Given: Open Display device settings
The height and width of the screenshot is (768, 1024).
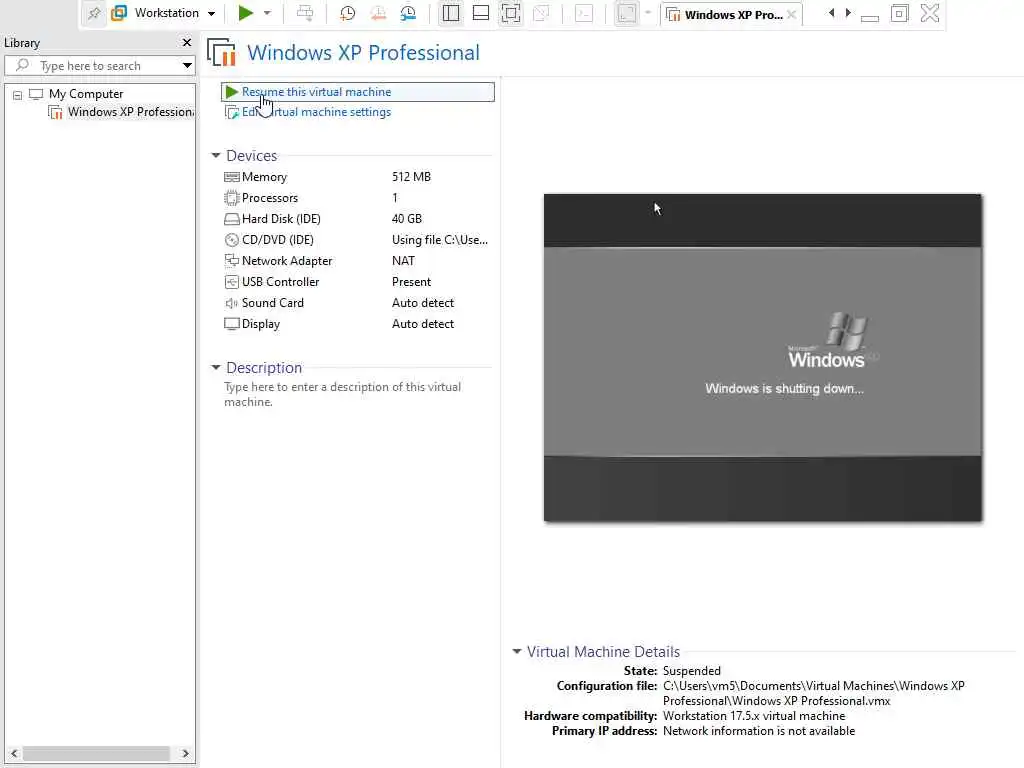Looking at the screenshot, I should coord(261,323).
